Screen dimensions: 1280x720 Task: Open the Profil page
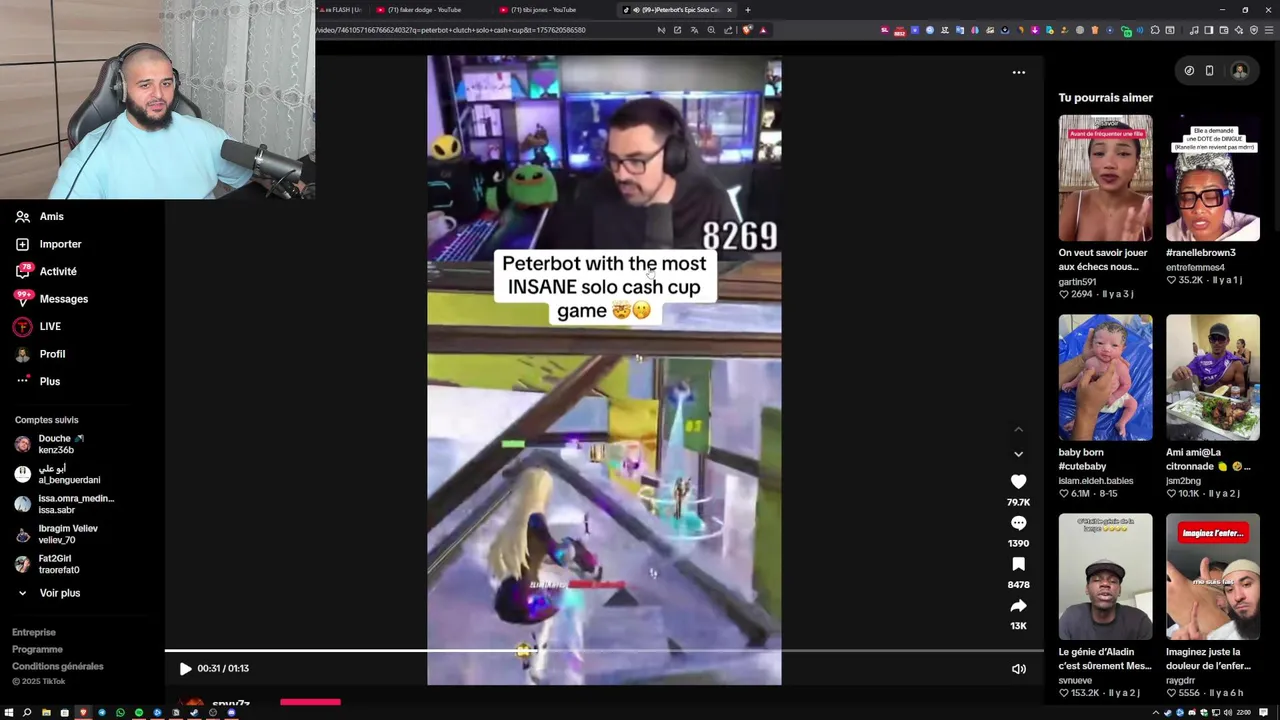41,354
